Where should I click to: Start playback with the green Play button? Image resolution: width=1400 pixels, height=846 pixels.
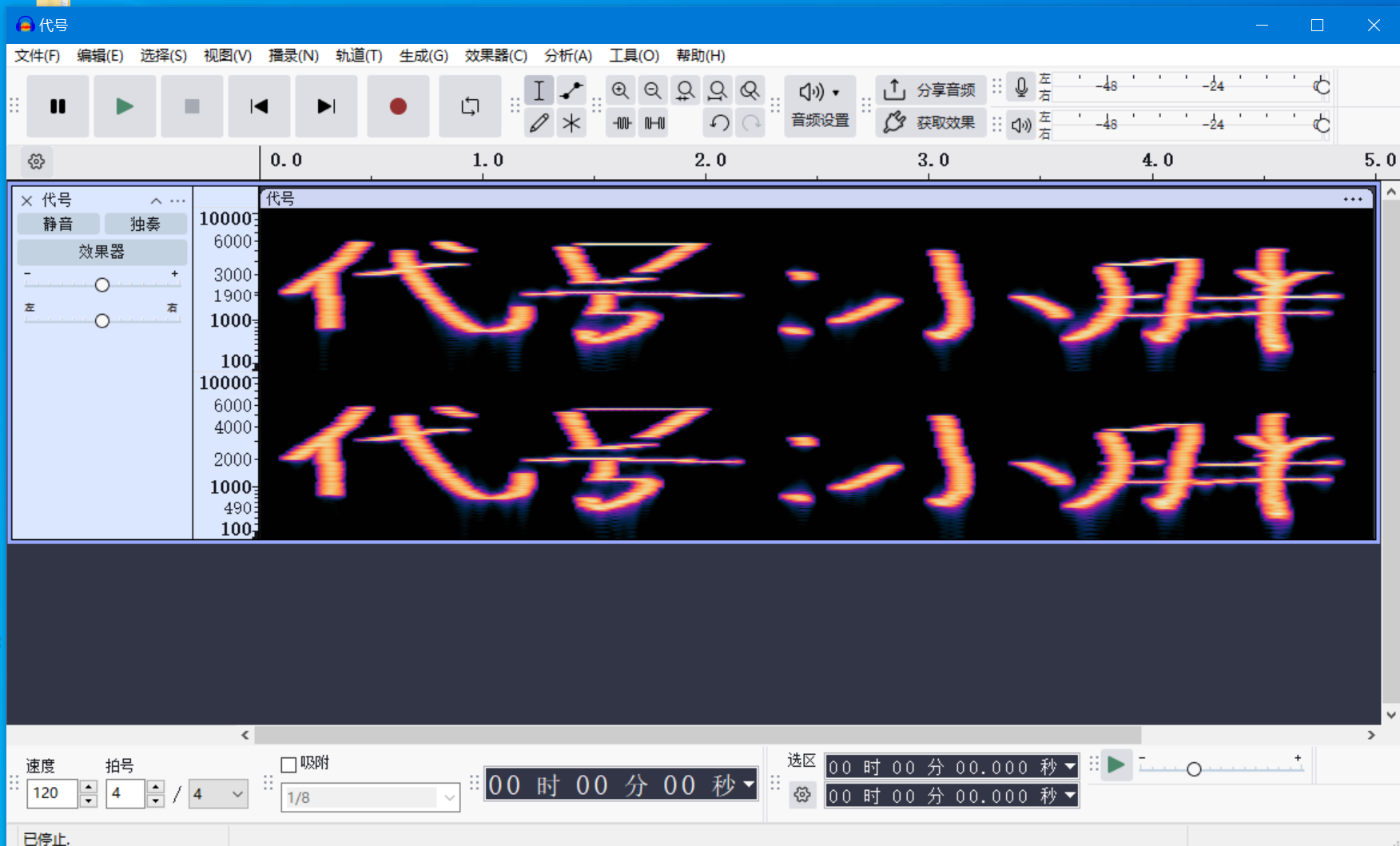tap(125, 106)
